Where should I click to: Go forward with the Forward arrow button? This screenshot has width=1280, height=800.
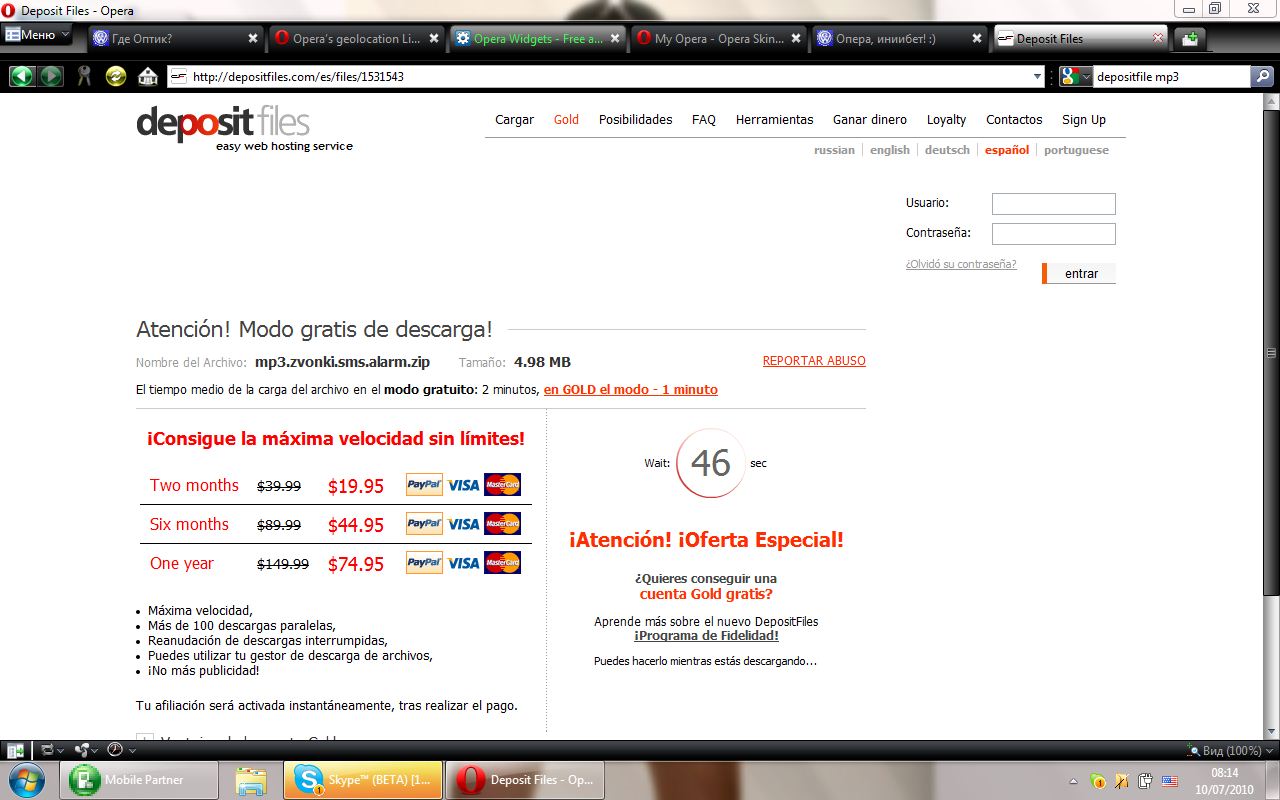click(x=50, y=76)
